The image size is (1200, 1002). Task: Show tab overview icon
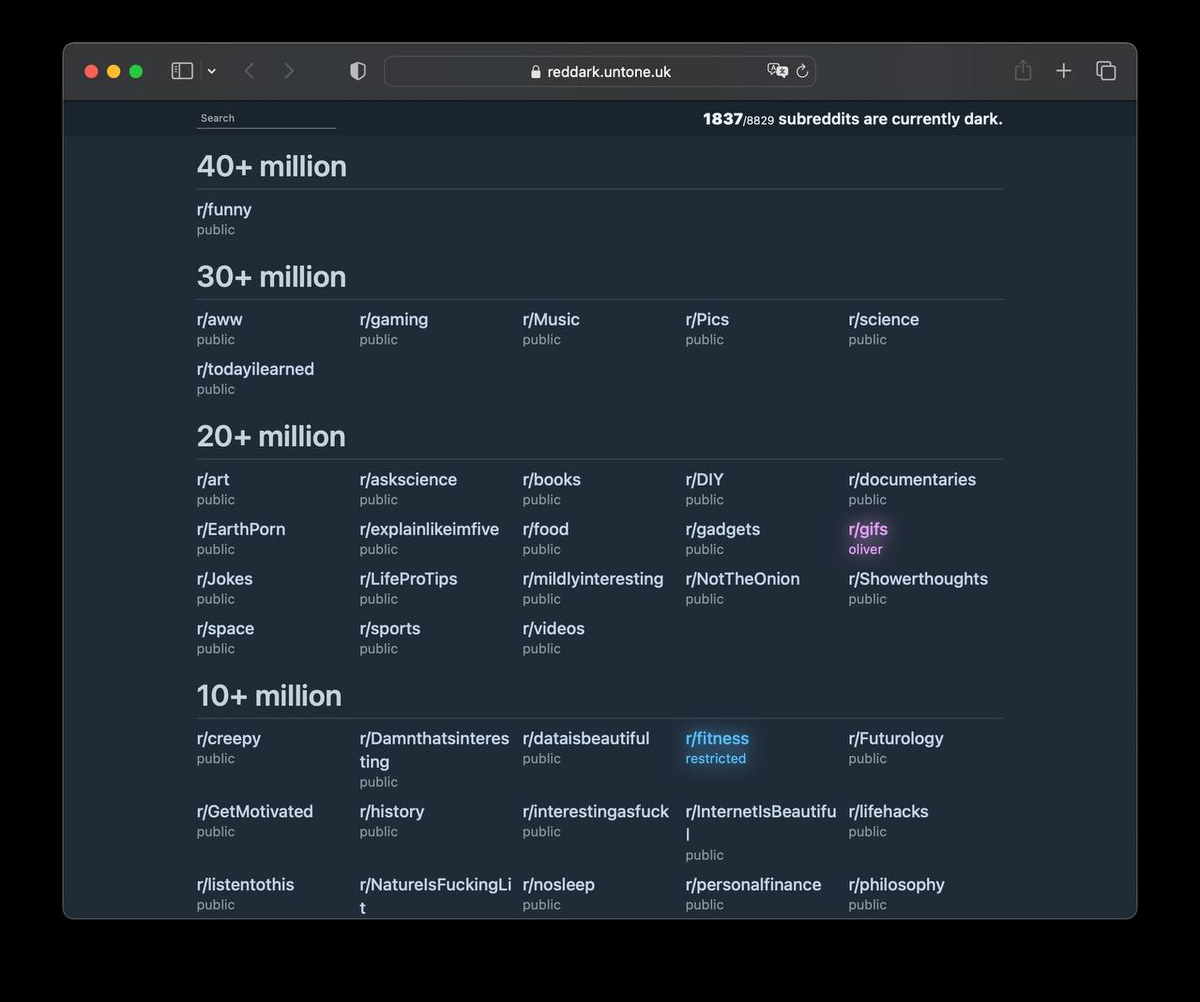coord(1106,71)
